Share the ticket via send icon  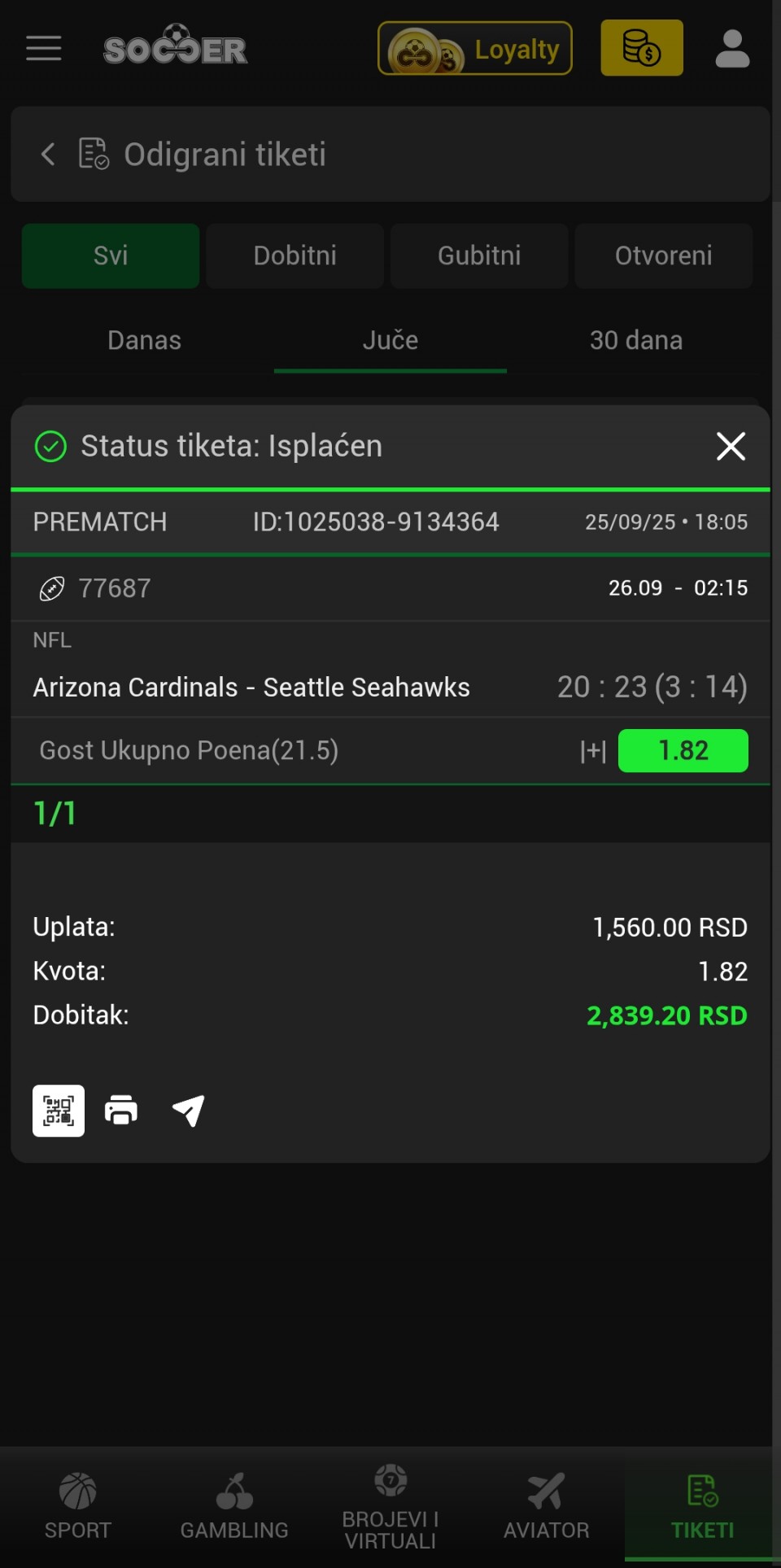pos(188,1111)
